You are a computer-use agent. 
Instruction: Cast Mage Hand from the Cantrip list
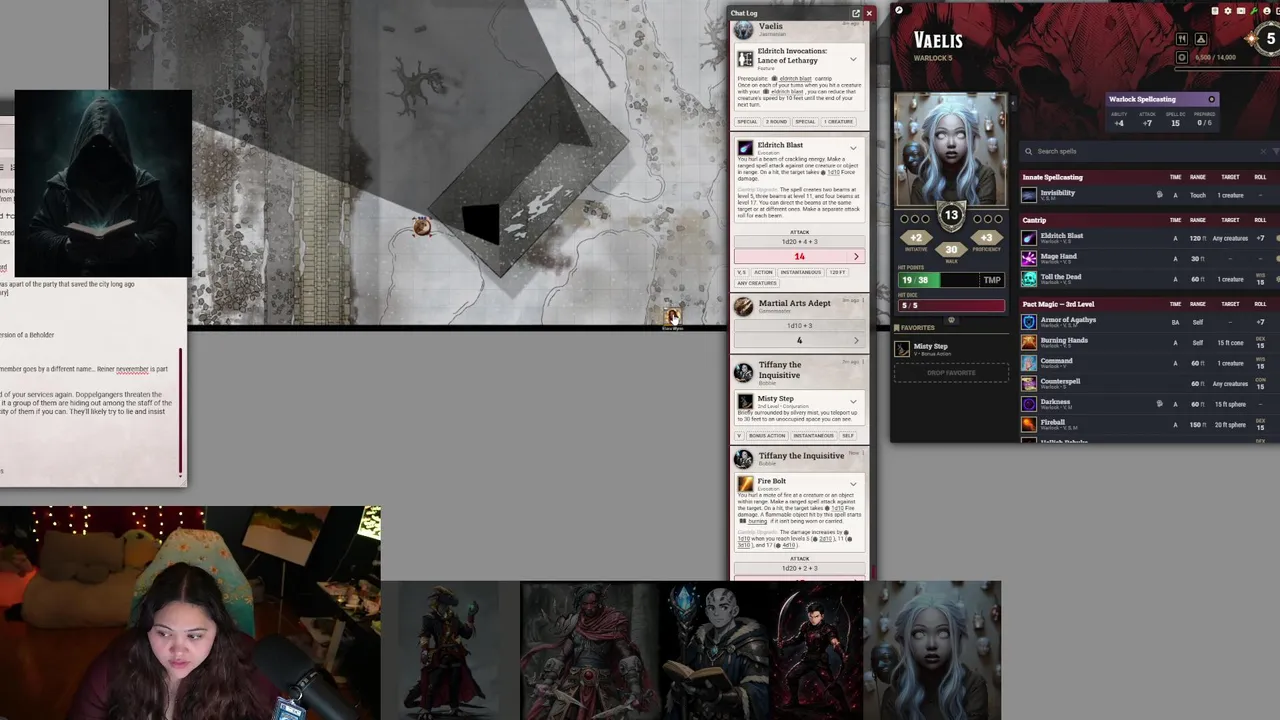pos(1029,258)
